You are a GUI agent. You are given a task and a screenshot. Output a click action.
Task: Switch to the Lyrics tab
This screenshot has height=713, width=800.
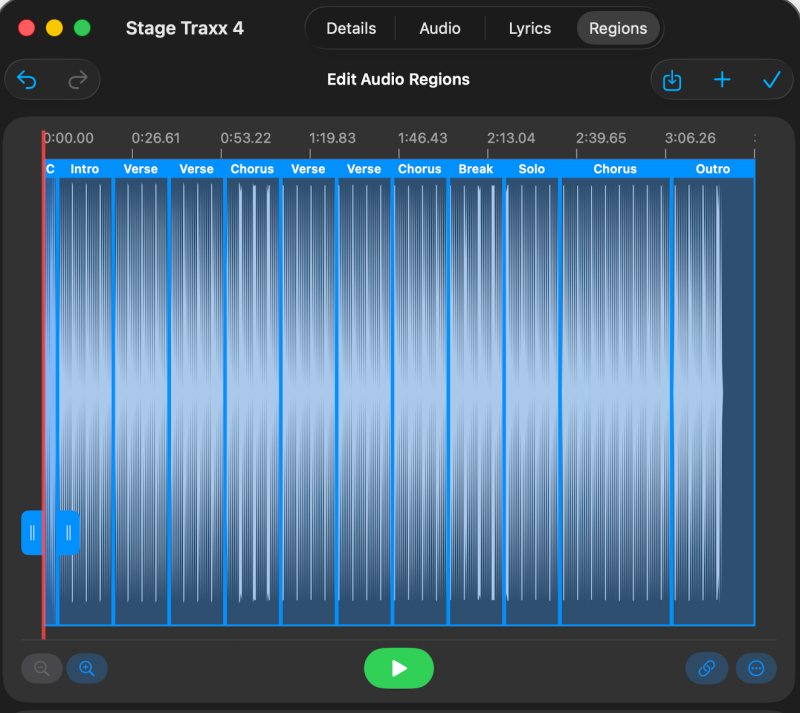pyautogui.click(x=529, y=28)
